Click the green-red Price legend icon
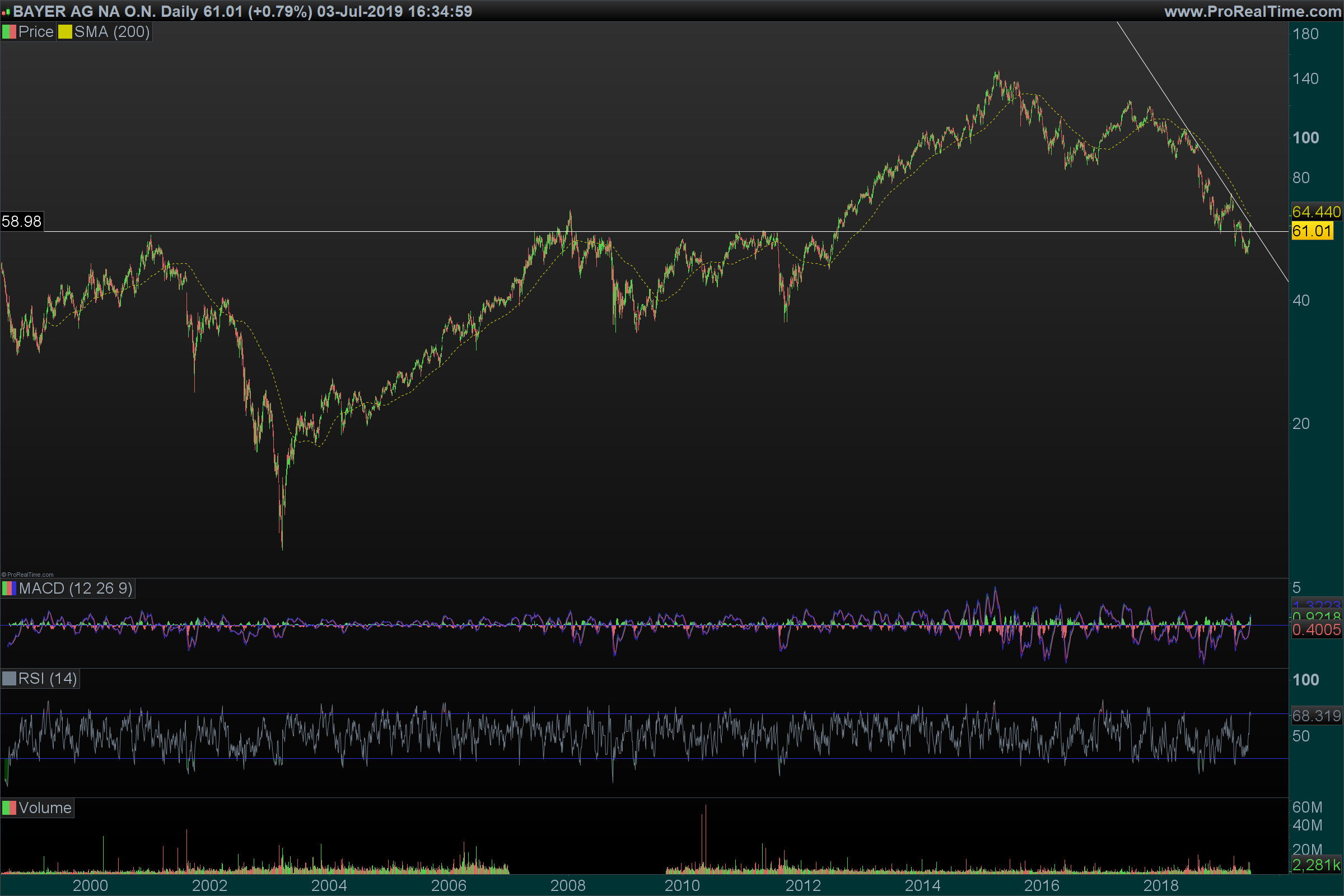Screen dimensions: 1344x896 click(9, 32)
